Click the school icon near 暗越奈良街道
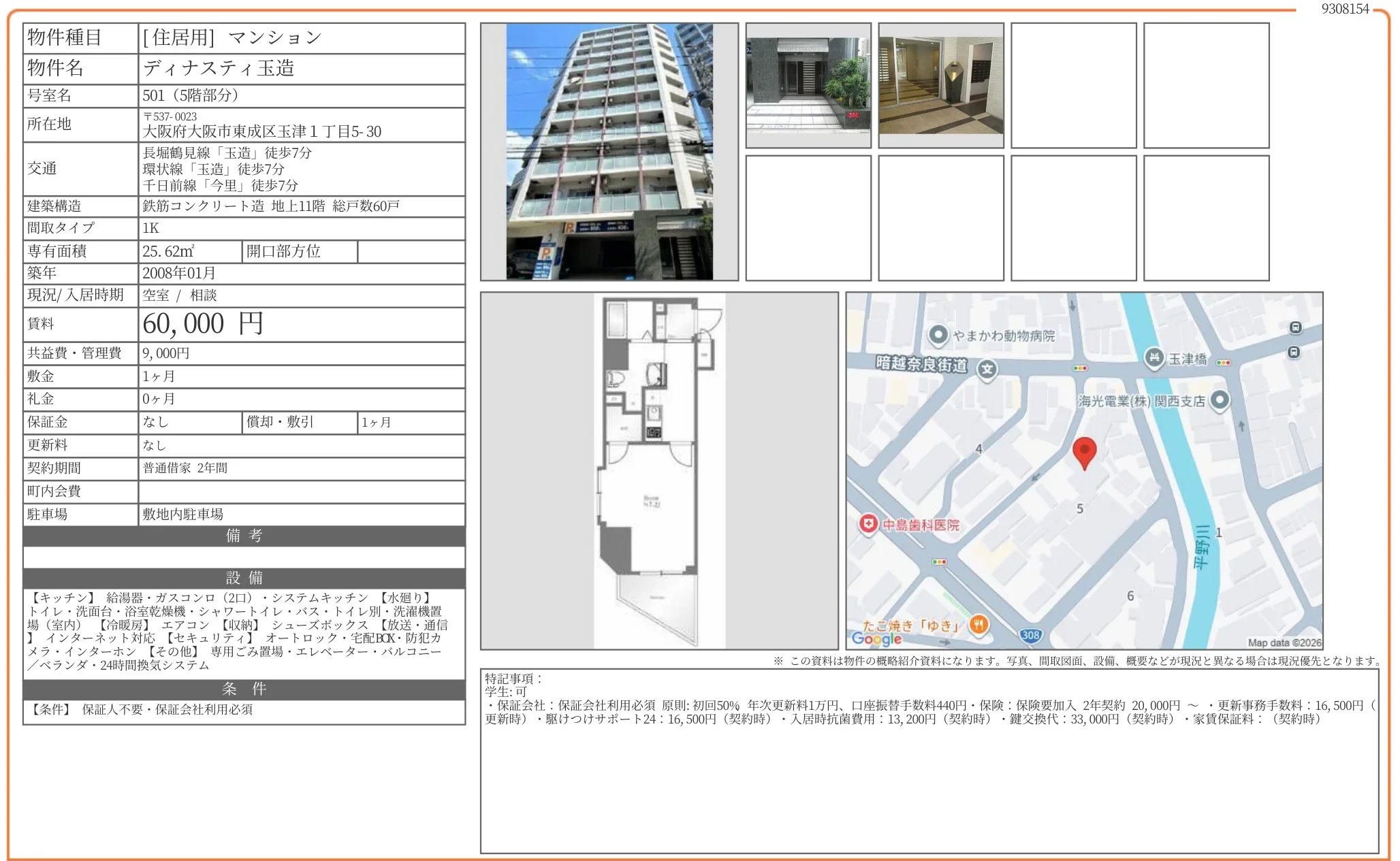Screen dimensions: 1400x861 coord(987,370)
